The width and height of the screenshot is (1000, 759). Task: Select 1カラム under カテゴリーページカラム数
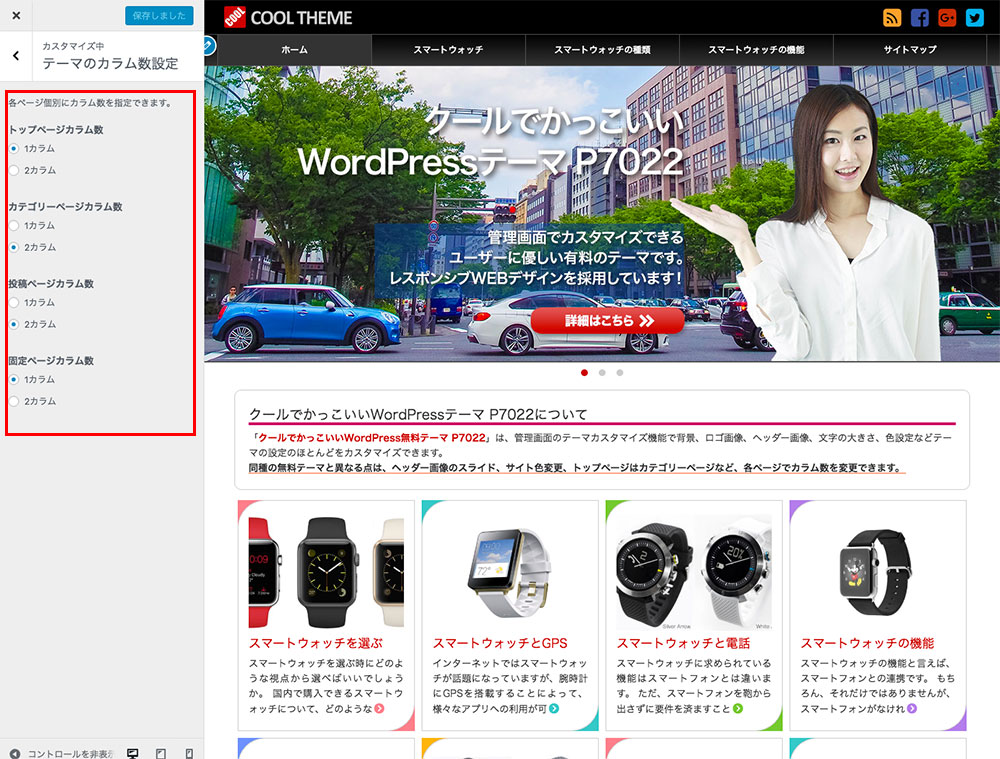coord(14,226)
